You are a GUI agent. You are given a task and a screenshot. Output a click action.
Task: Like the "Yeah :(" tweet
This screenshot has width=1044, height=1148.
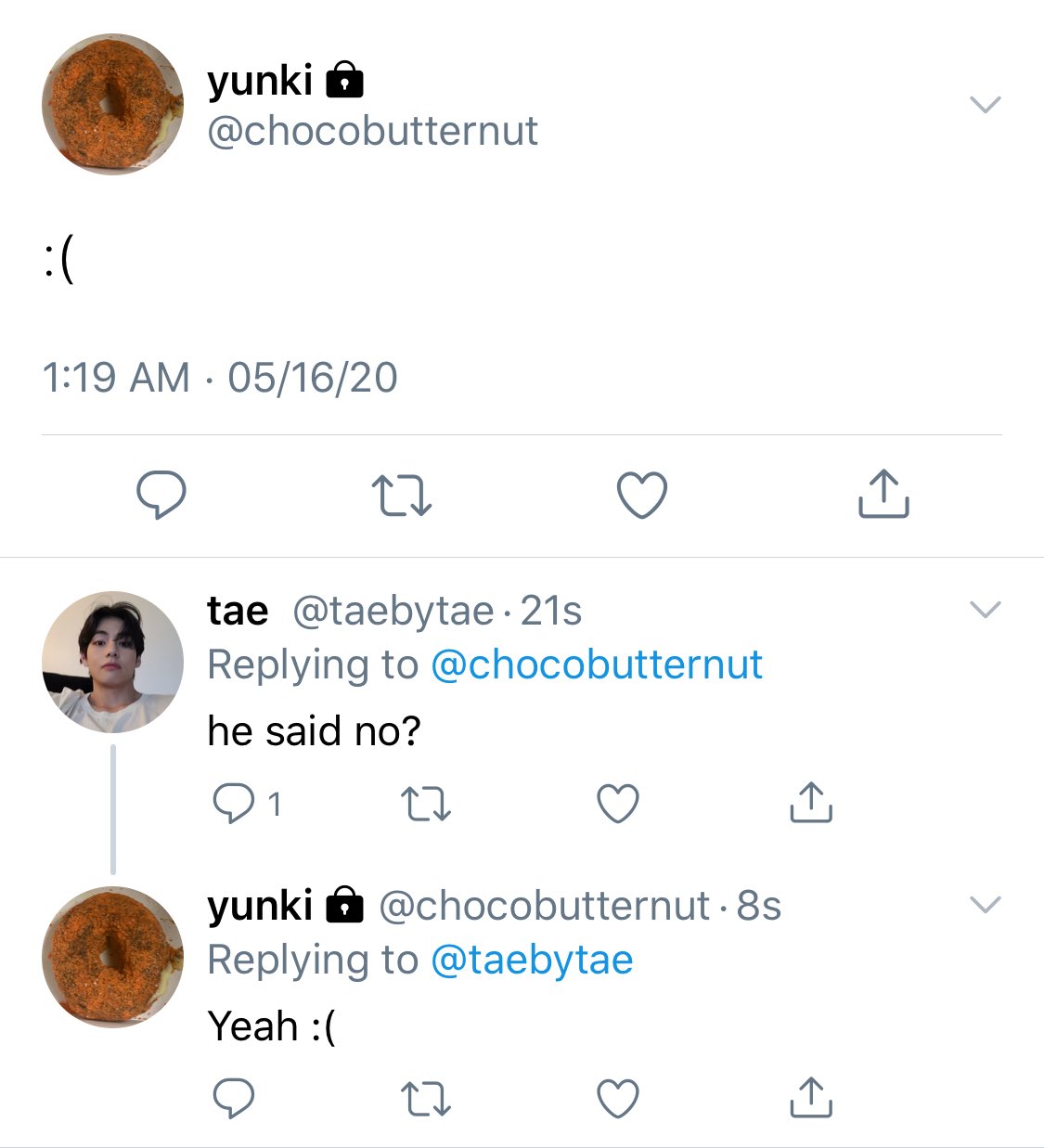point(618,1099)
